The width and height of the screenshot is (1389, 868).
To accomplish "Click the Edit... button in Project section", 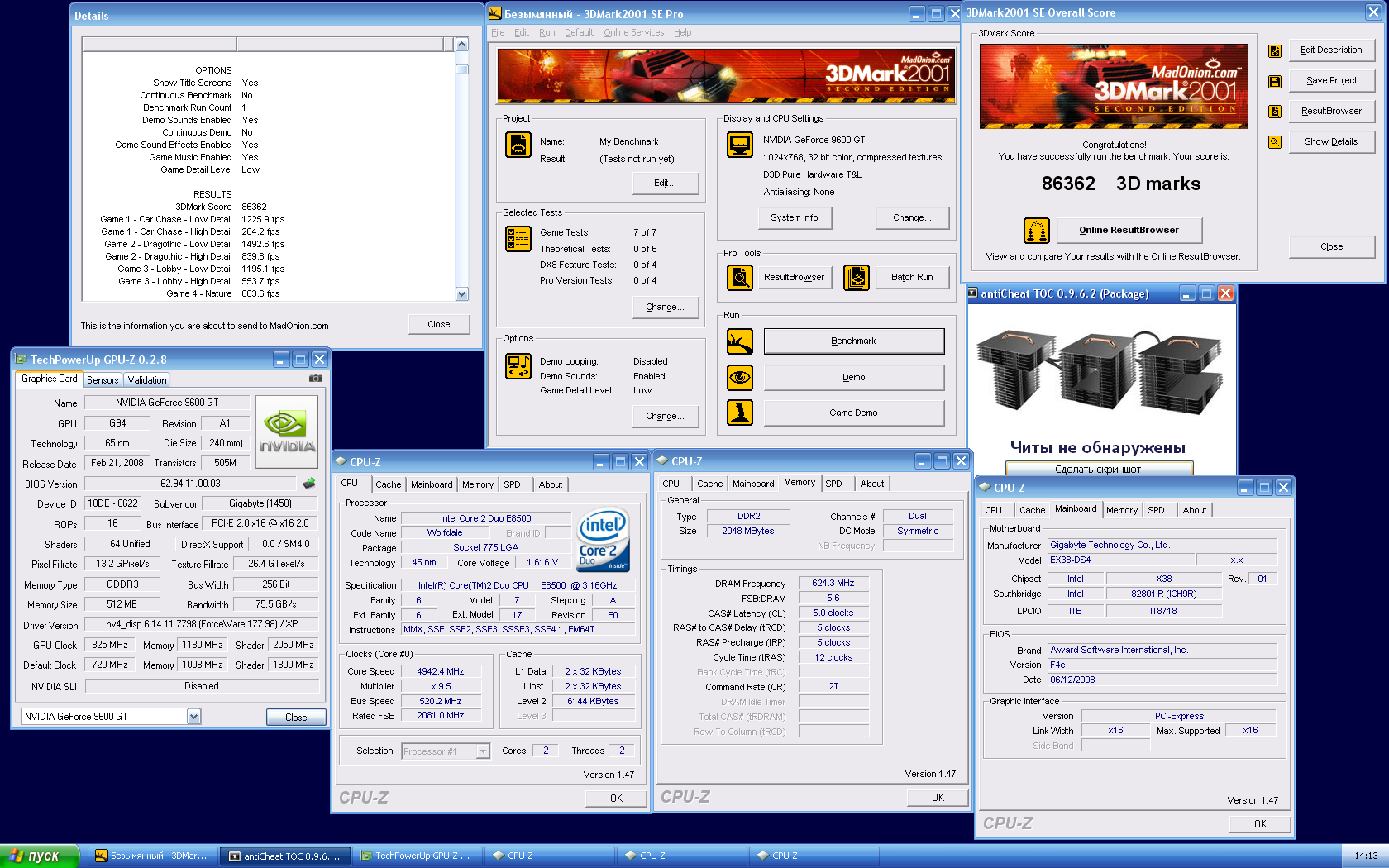I will coord(665,184).
